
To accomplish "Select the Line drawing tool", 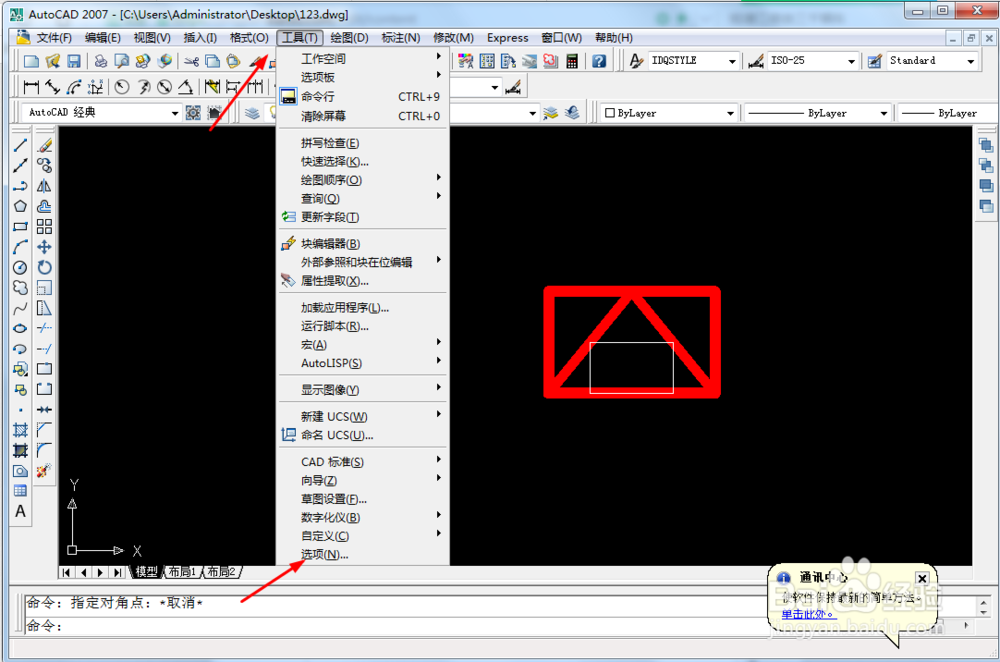I will click(x=20, y=145).
